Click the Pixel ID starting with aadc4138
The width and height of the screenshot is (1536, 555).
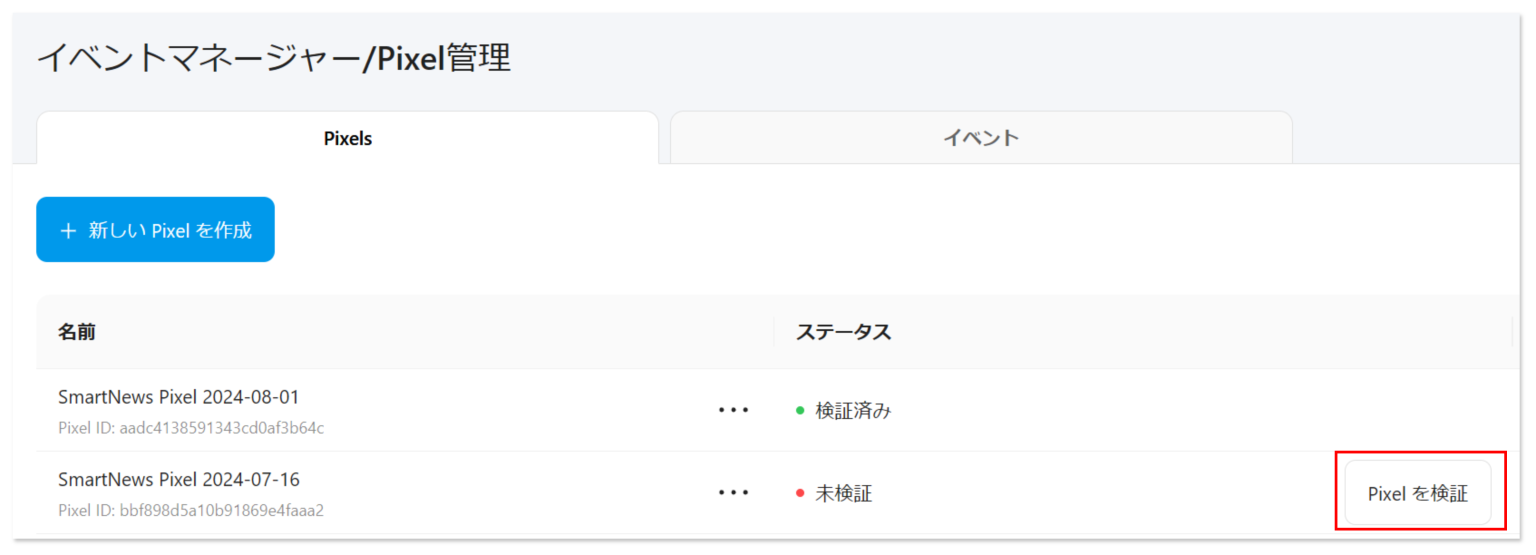pyautogui.click(x=191, y=428)
